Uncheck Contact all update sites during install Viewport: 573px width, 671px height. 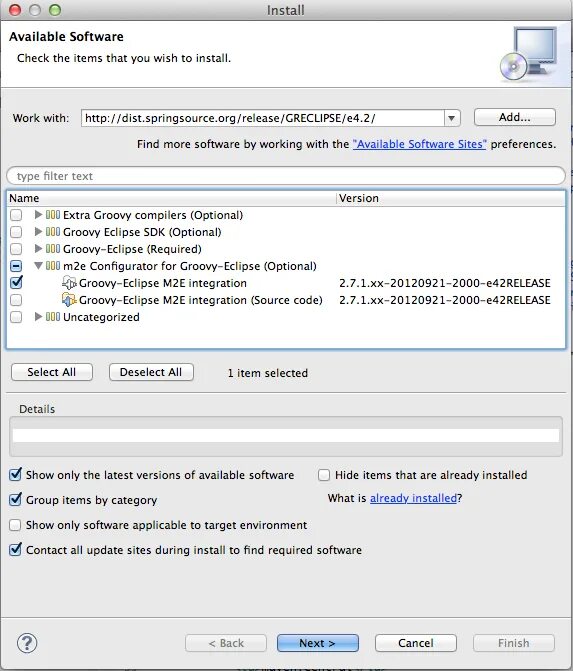click(x=15, y=549)
